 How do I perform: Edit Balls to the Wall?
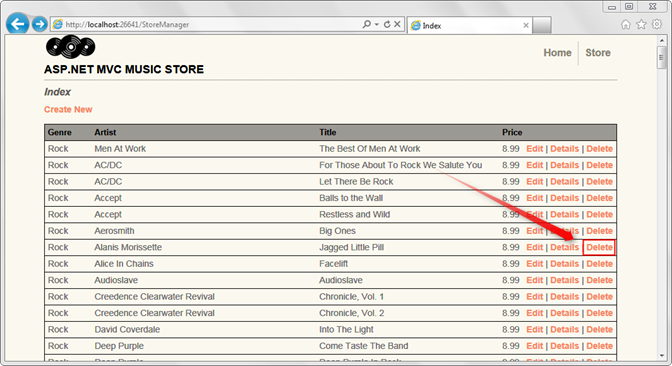pos(534,198)
